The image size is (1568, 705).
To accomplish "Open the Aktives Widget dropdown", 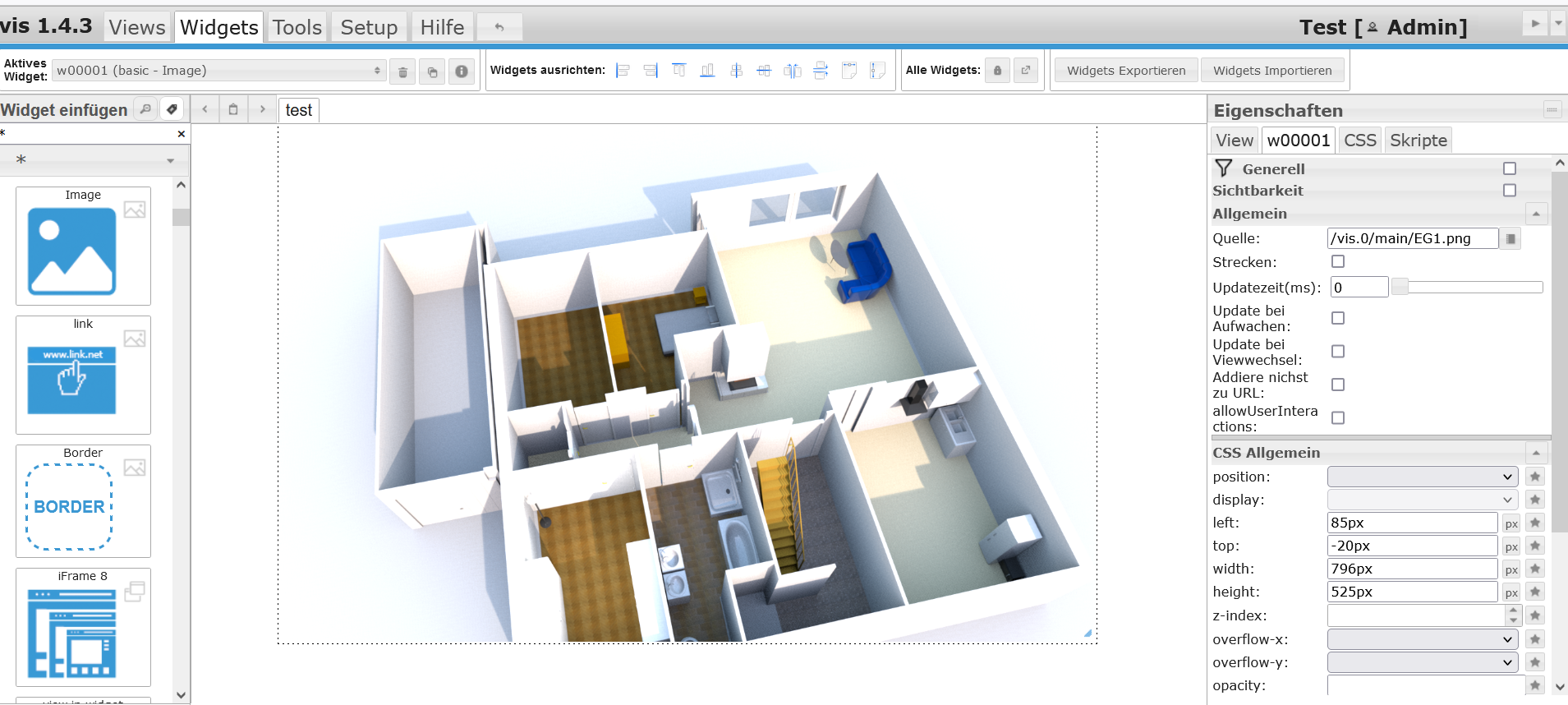I will point(218,71).
